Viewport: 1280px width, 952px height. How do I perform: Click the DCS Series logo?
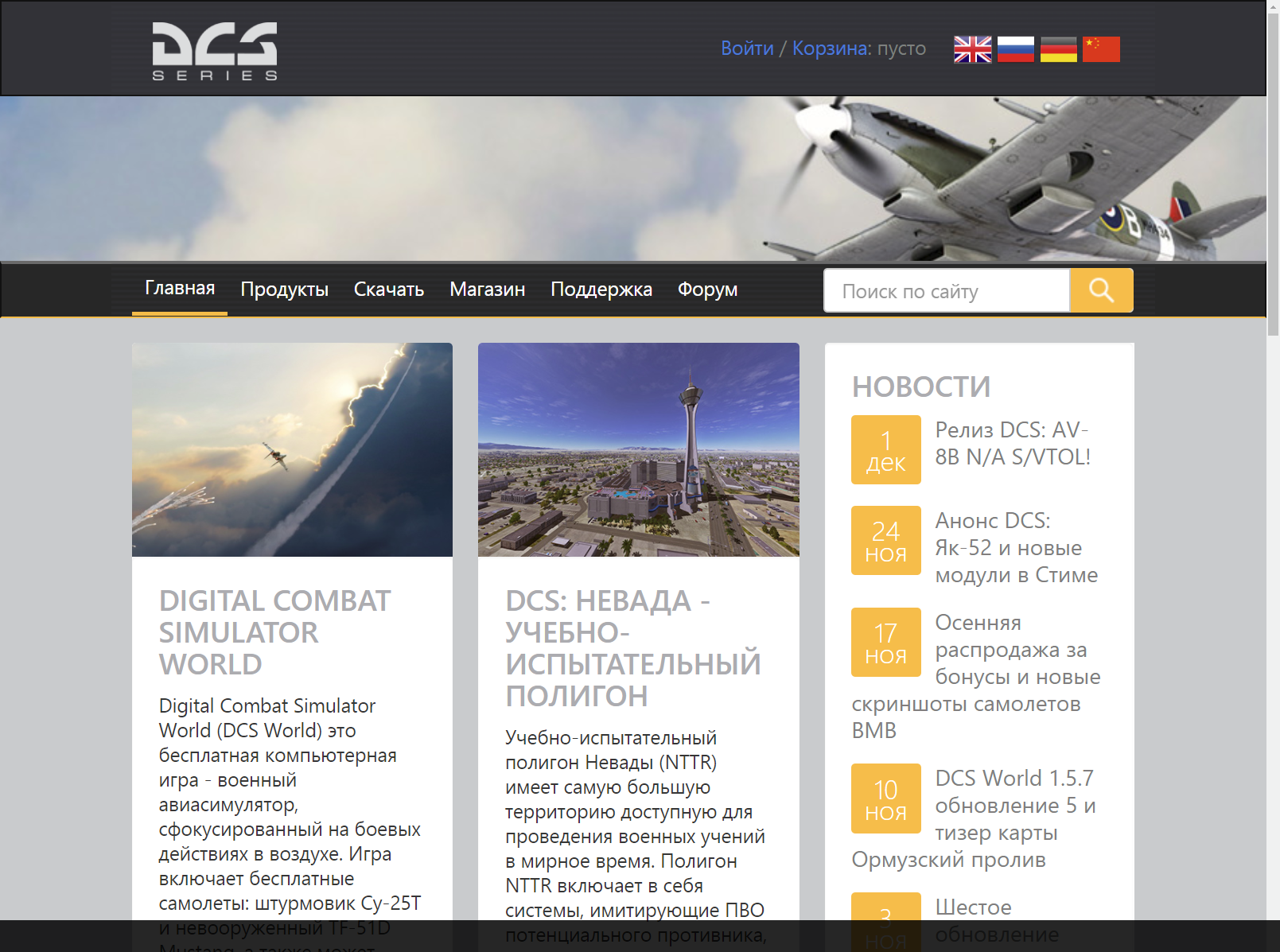click(215, 51)
